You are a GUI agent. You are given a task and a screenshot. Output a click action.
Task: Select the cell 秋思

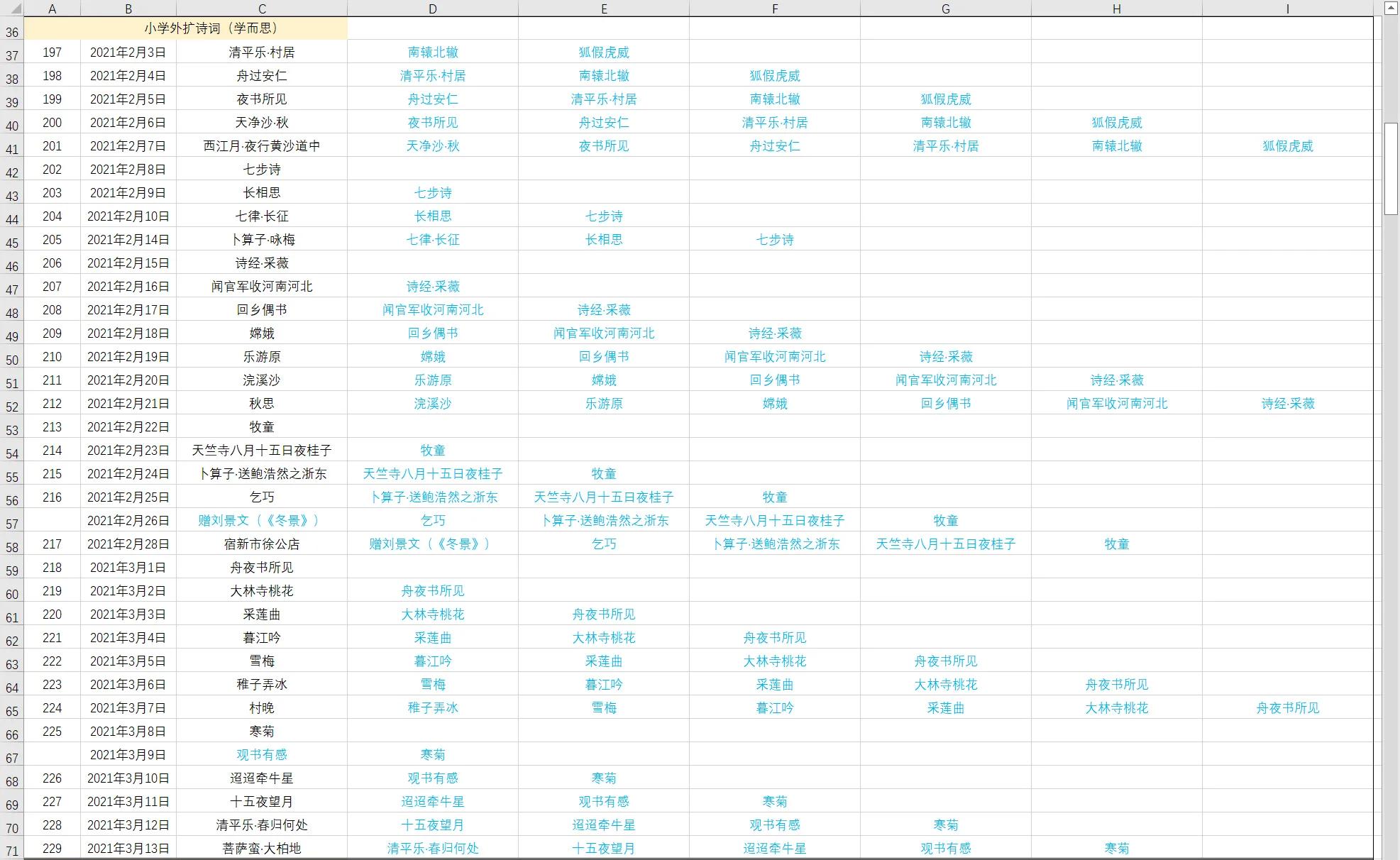point(262,403)
